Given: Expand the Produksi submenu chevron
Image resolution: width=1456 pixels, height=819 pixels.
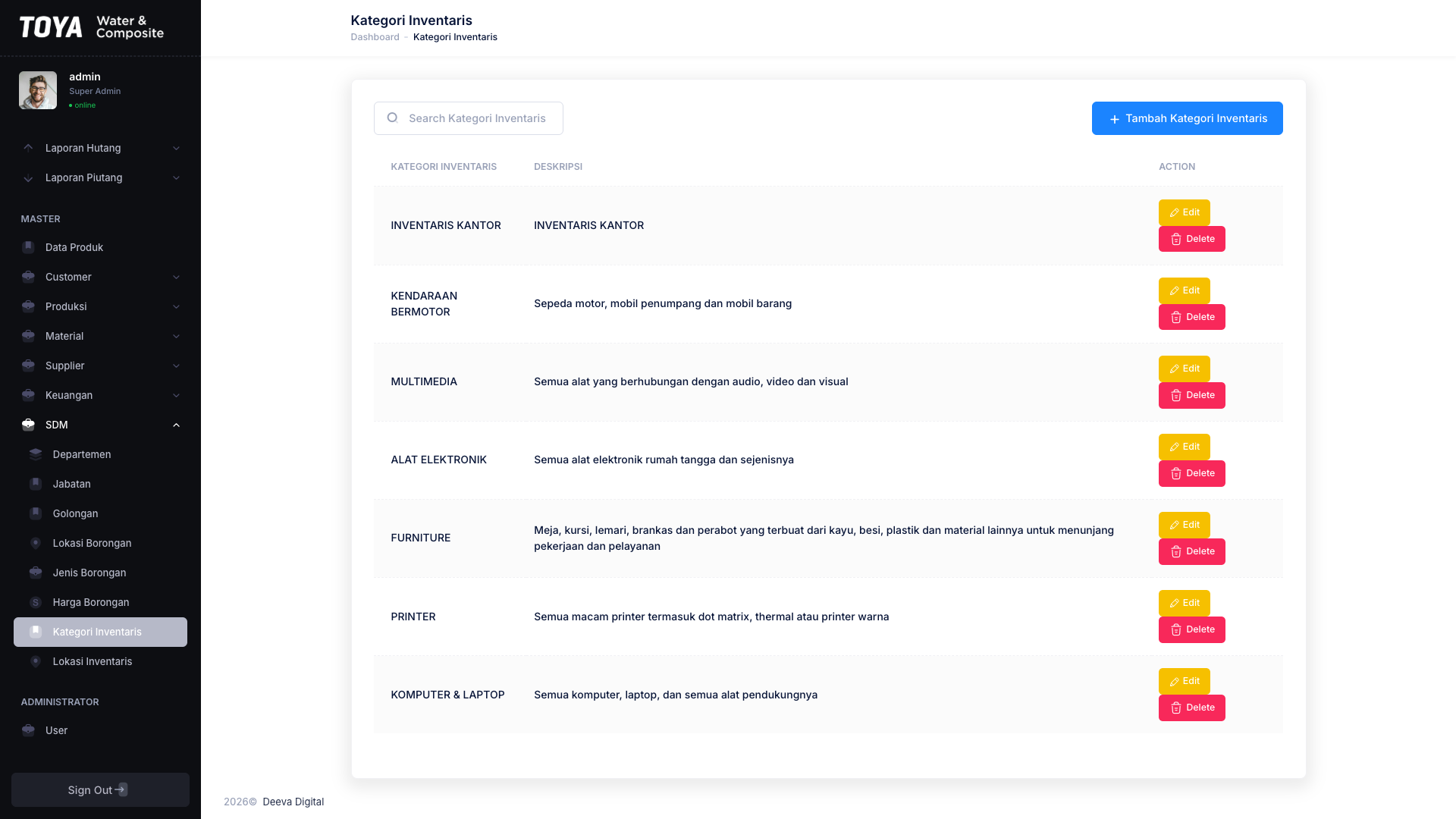Looking at the screenshot, I should (x=177, y=306).
